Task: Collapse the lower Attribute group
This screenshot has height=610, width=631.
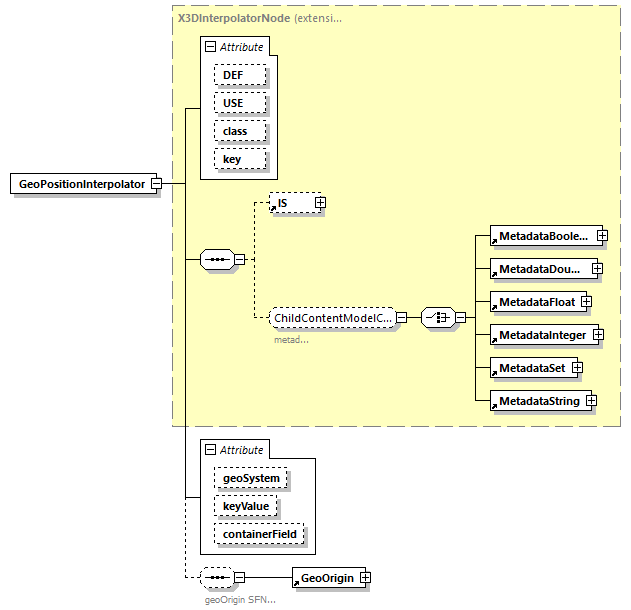Action: [209, 450]
